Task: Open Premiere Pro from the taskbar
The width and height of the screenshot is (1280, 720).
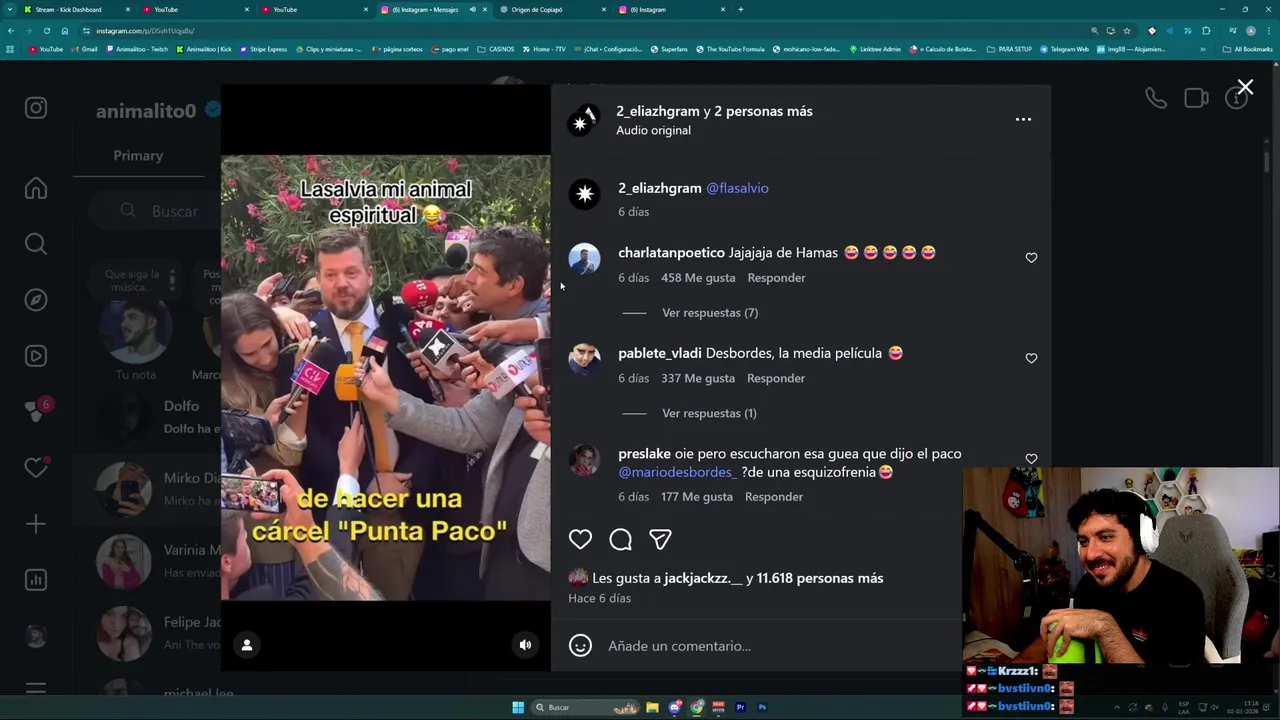Action: [x=740, y=707]
